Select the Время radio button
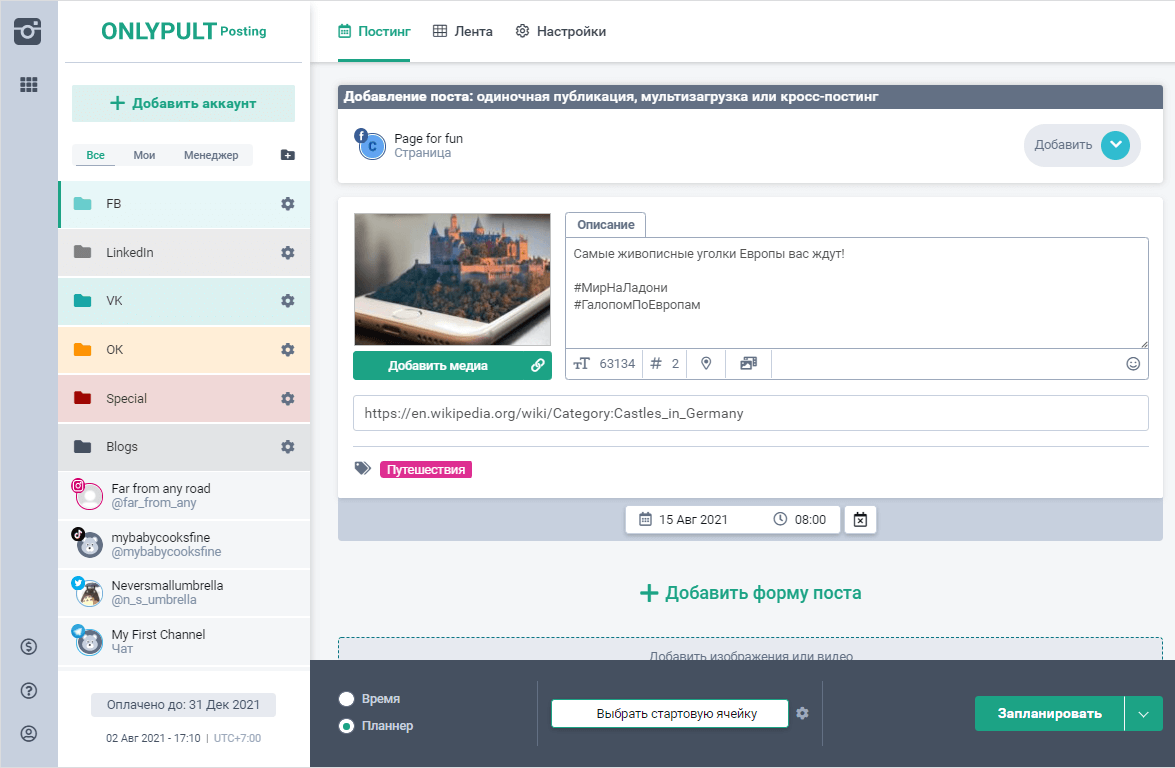Viewport: 1175px width, 768px height. (347, 699)
